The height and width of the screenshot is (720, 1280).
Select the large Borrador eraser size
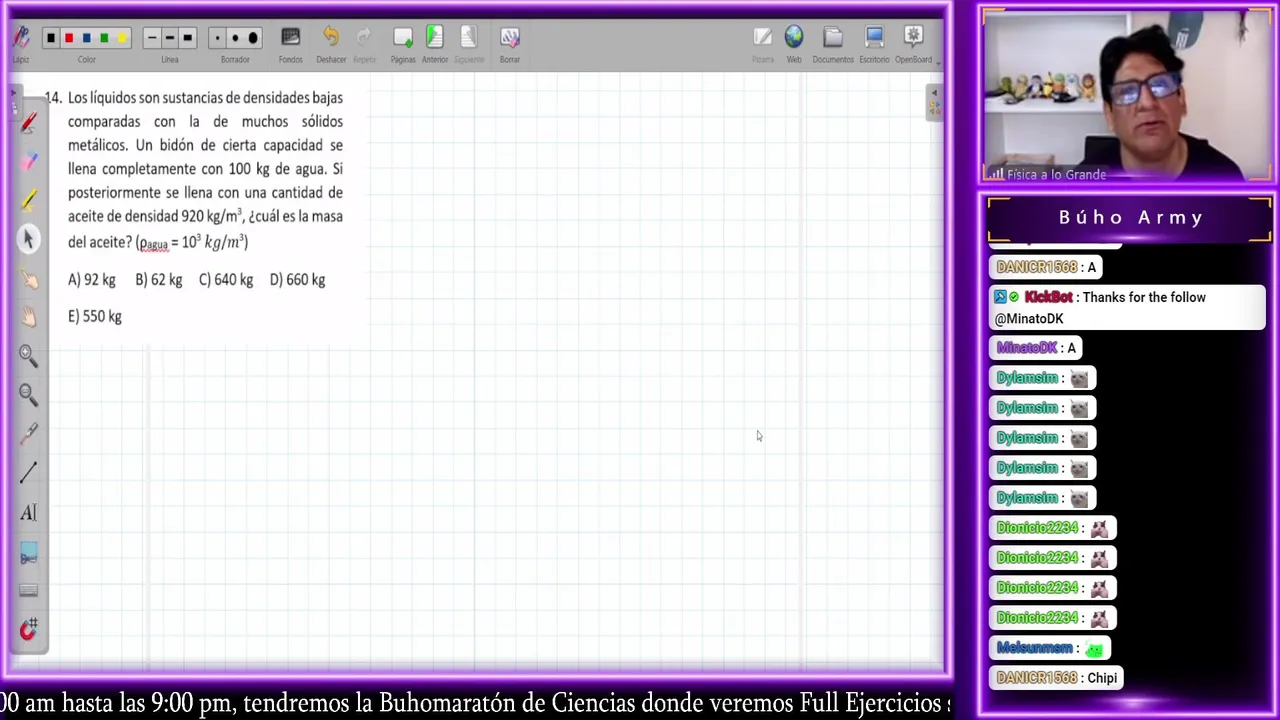click(252, 38)
